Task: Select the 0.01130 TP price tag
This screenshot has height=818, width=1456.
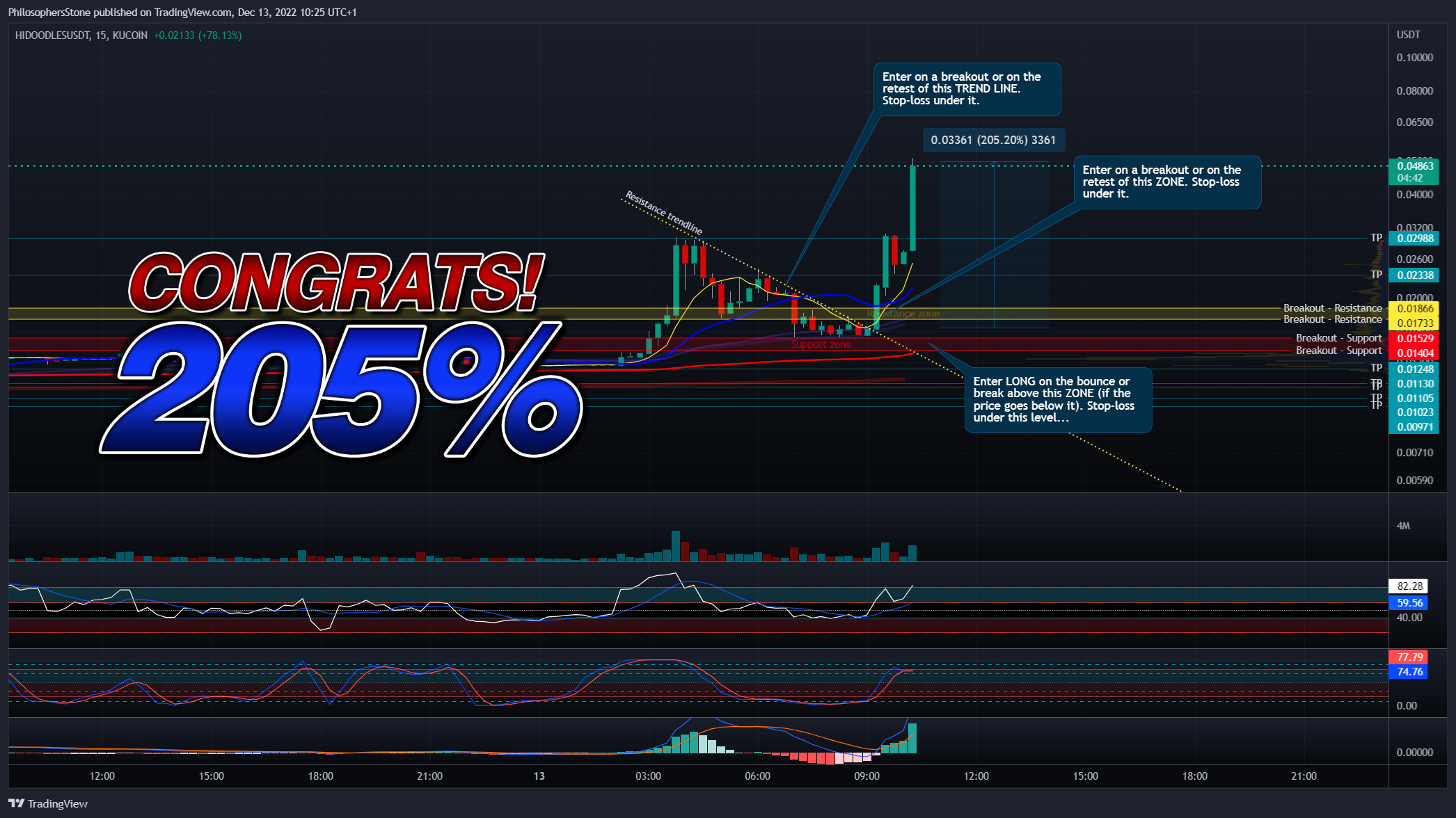Action: pos(1415,384)
